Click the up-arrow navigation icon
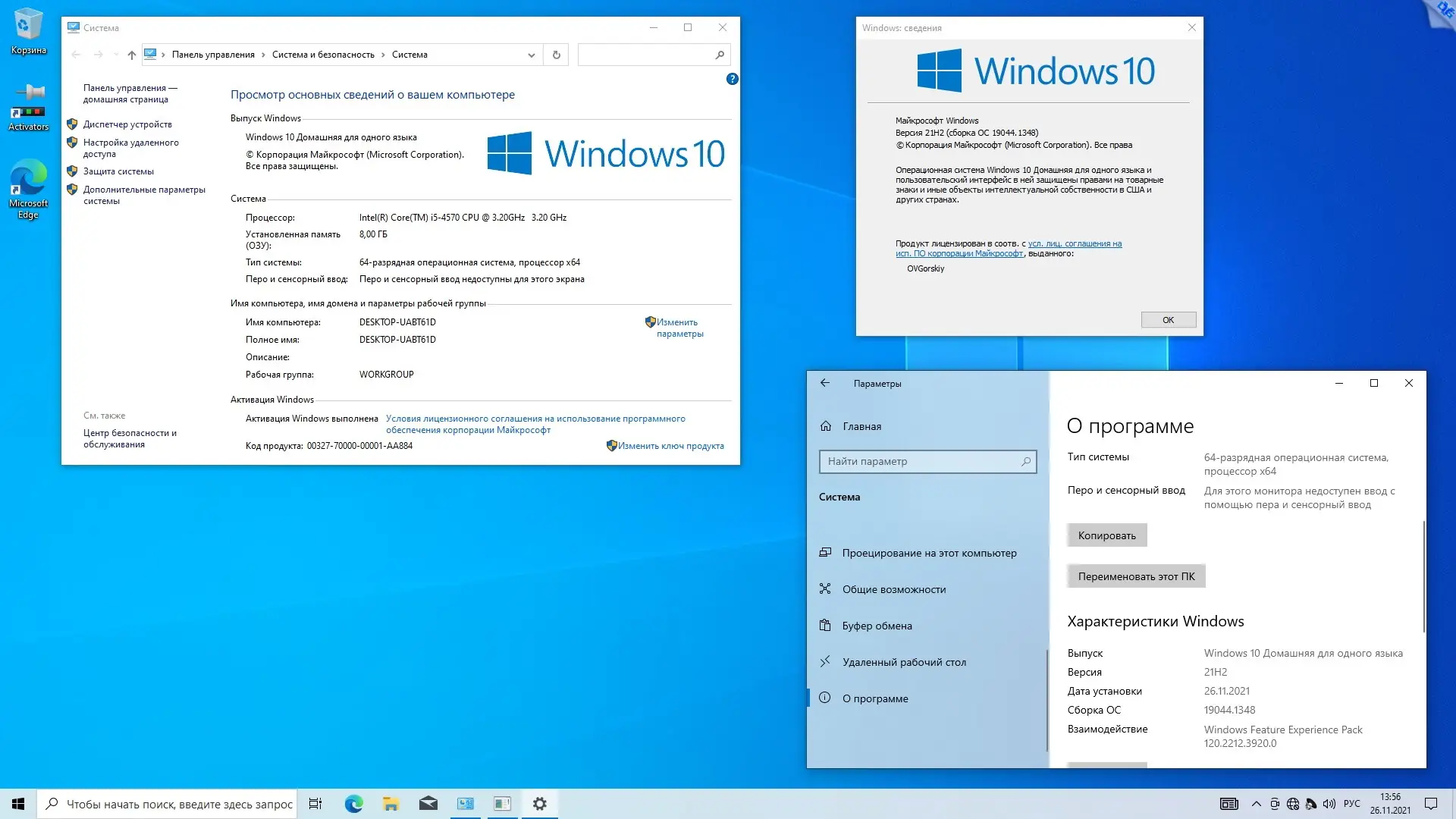The image size is (1456, 819). (131, 55)
